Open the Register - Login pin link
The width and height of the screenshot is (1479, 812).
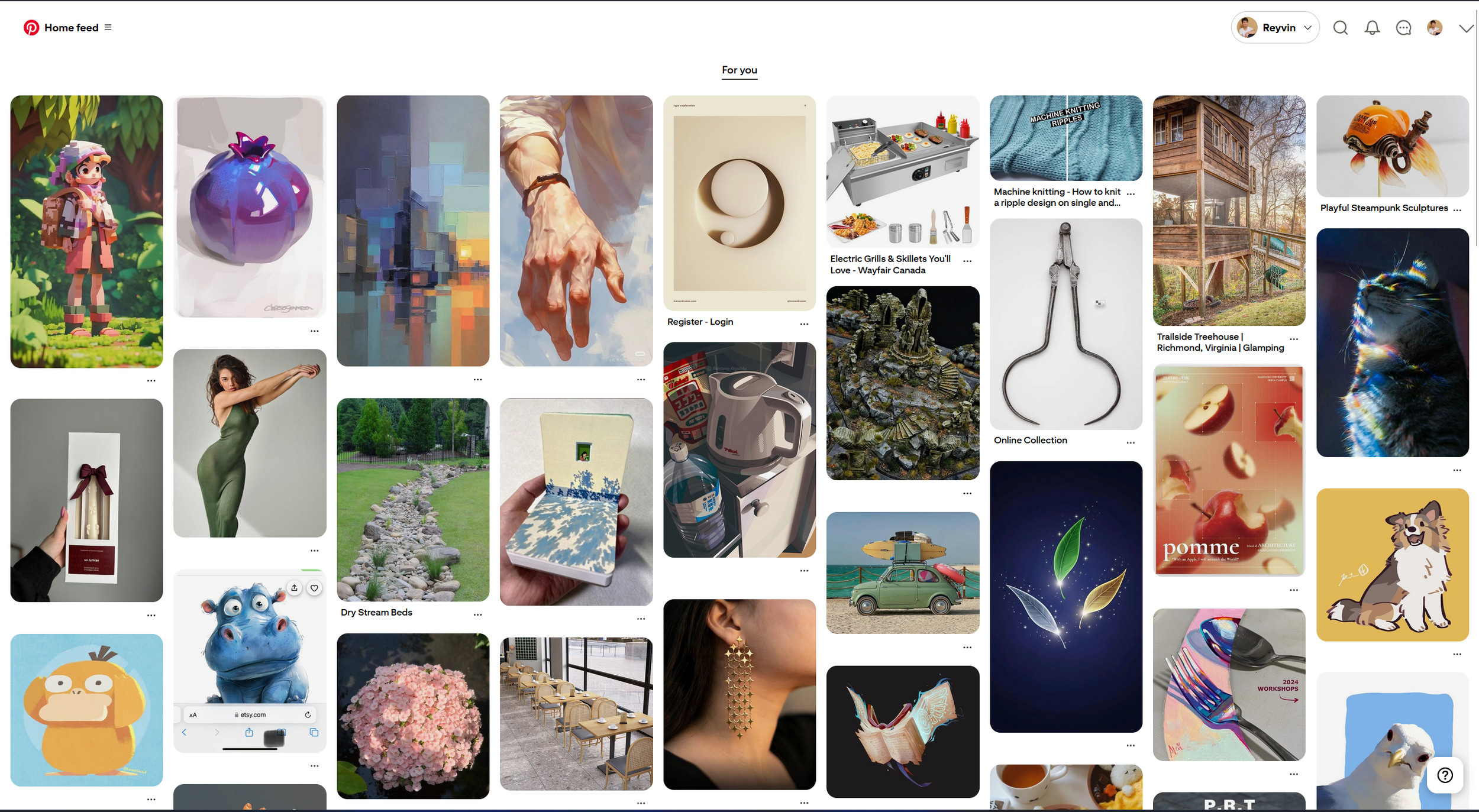700,322
